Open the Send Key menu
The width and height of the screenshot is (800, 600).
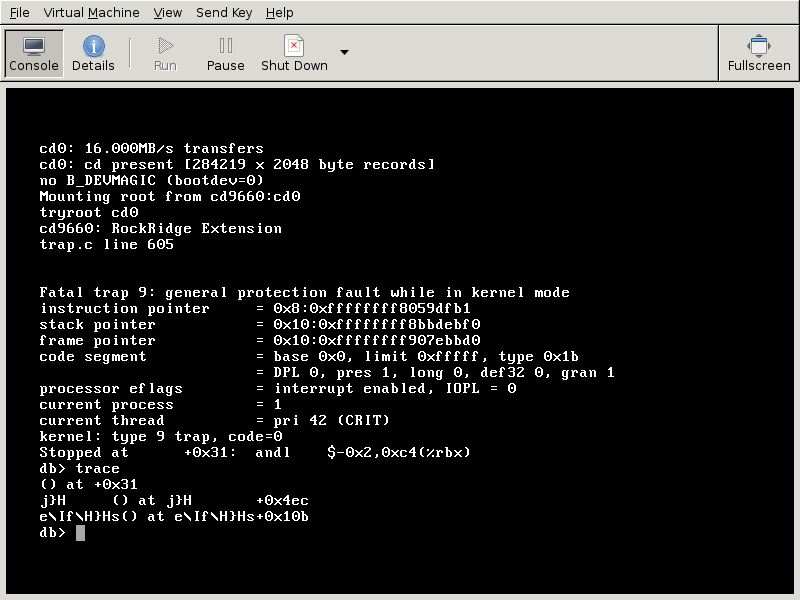click(x=224, y=12)
